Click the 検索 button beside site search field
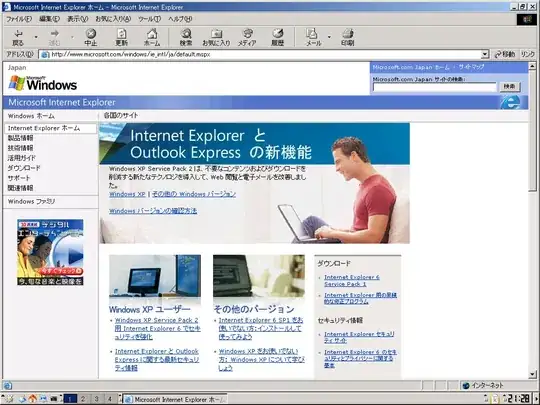The image size is (540, 405). pyautogui.click(x=510, y=86)
